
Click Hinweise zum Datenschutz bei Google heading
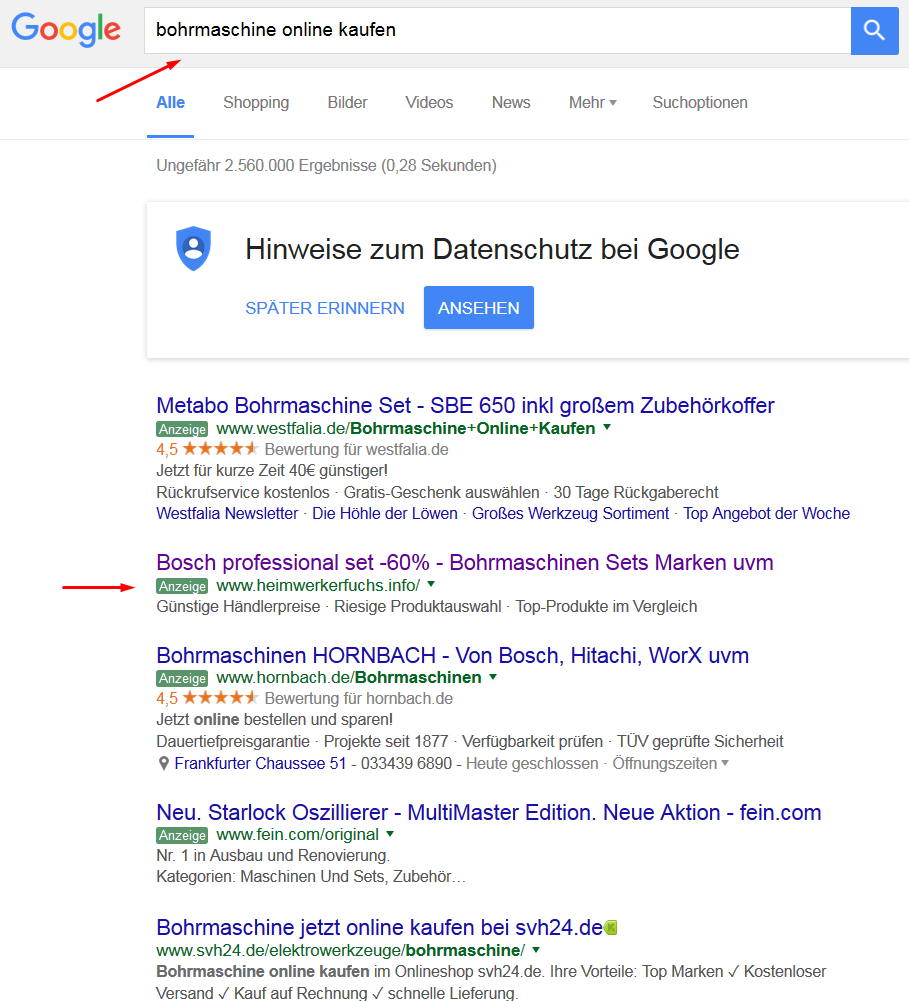[492, 249]
